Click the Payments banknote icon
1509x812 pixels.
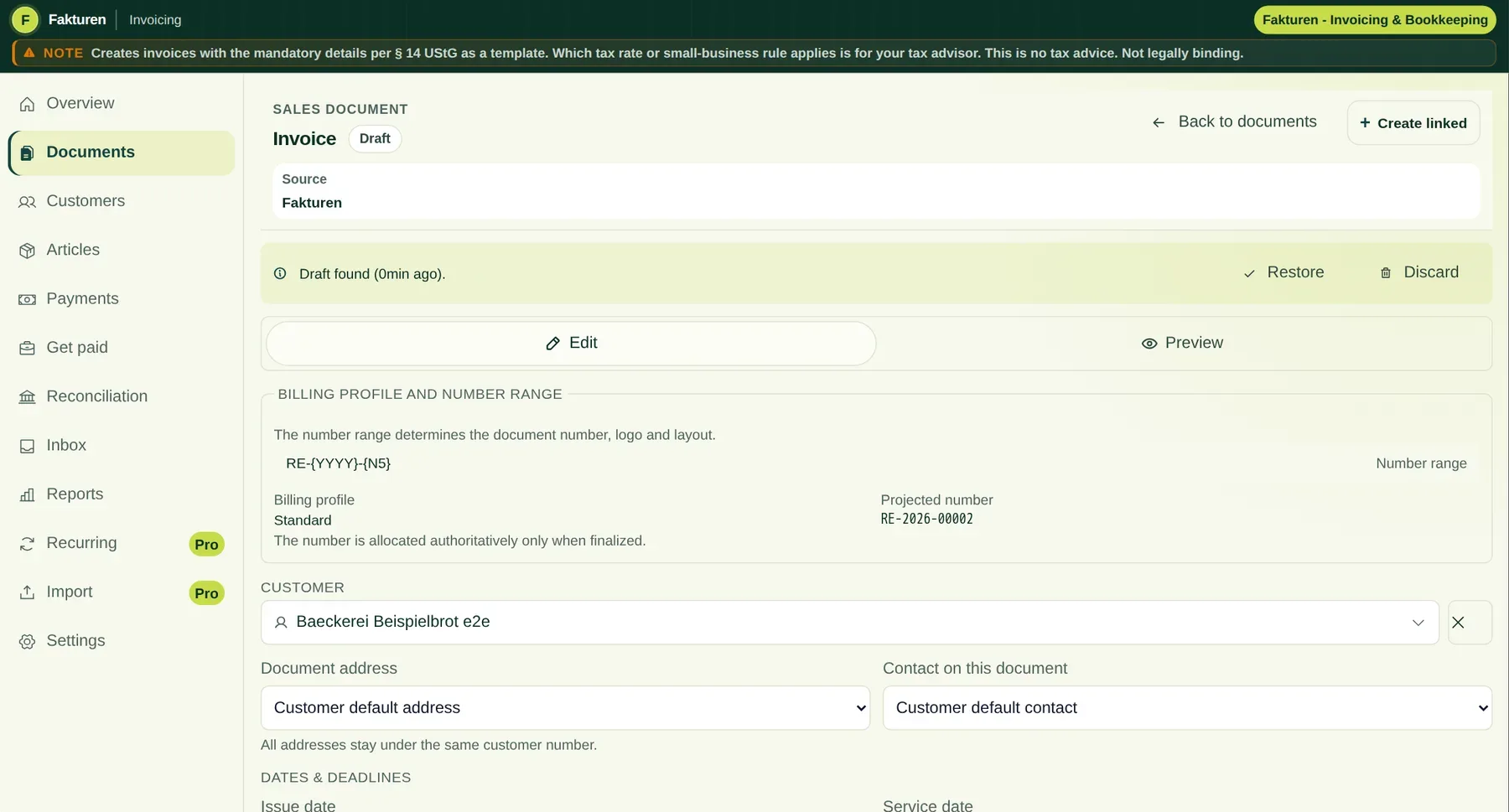click(27, 299)
